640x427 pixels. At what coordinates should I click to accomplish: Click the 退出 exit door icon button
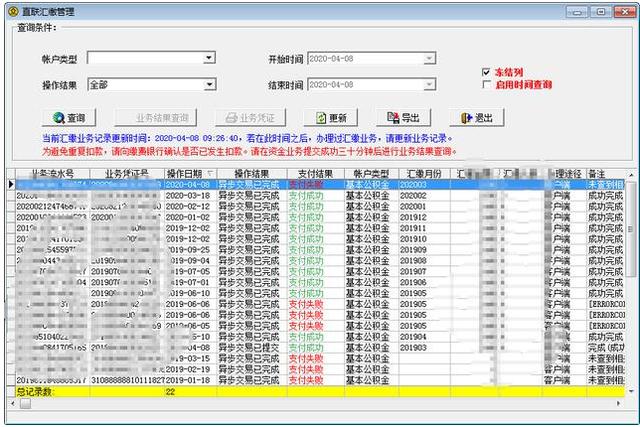[x=477, y=118]
